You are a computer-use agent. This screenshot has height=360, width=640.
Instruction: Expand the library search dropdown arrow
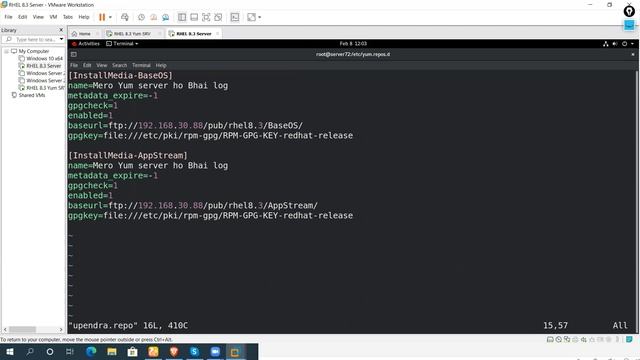pyautogui.click(x=62, y=39)
